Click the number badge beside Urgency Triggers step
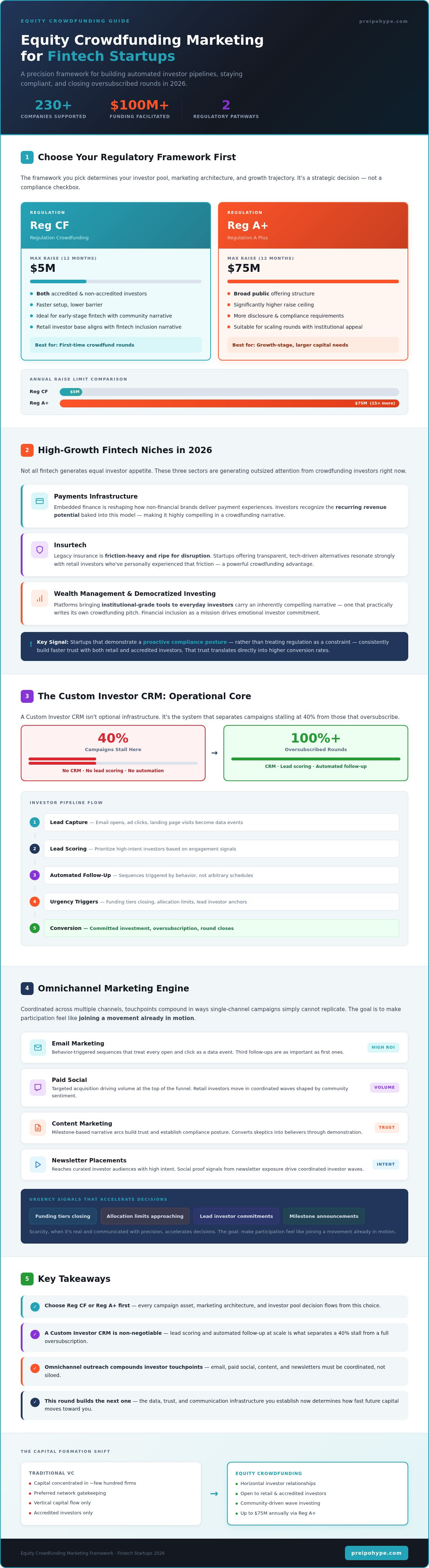Screen dimensions: 429x1568 pyautogui.click(x=35, y=901)
